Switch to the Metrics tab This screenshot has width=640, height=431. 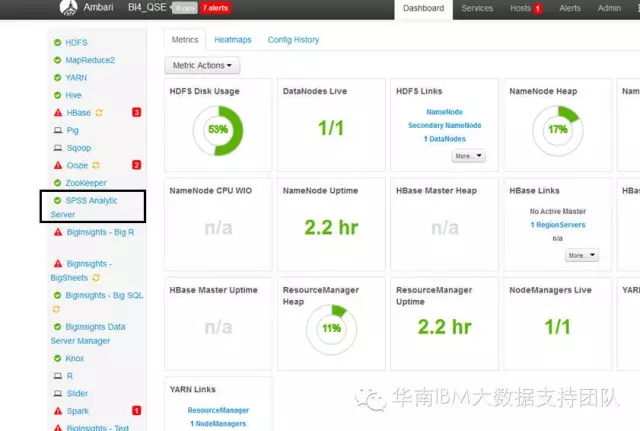click(x=185, y=40)
